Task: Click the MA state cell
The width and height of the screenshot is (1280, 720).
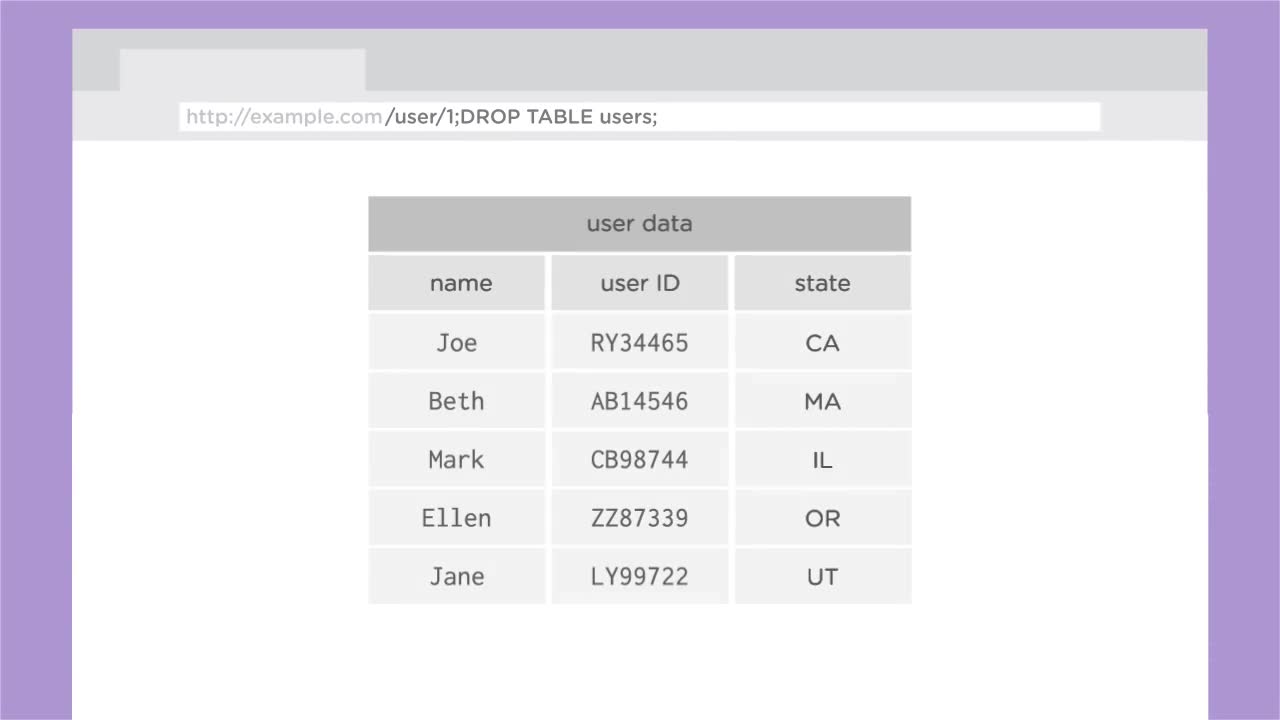Action: (822, 401)
